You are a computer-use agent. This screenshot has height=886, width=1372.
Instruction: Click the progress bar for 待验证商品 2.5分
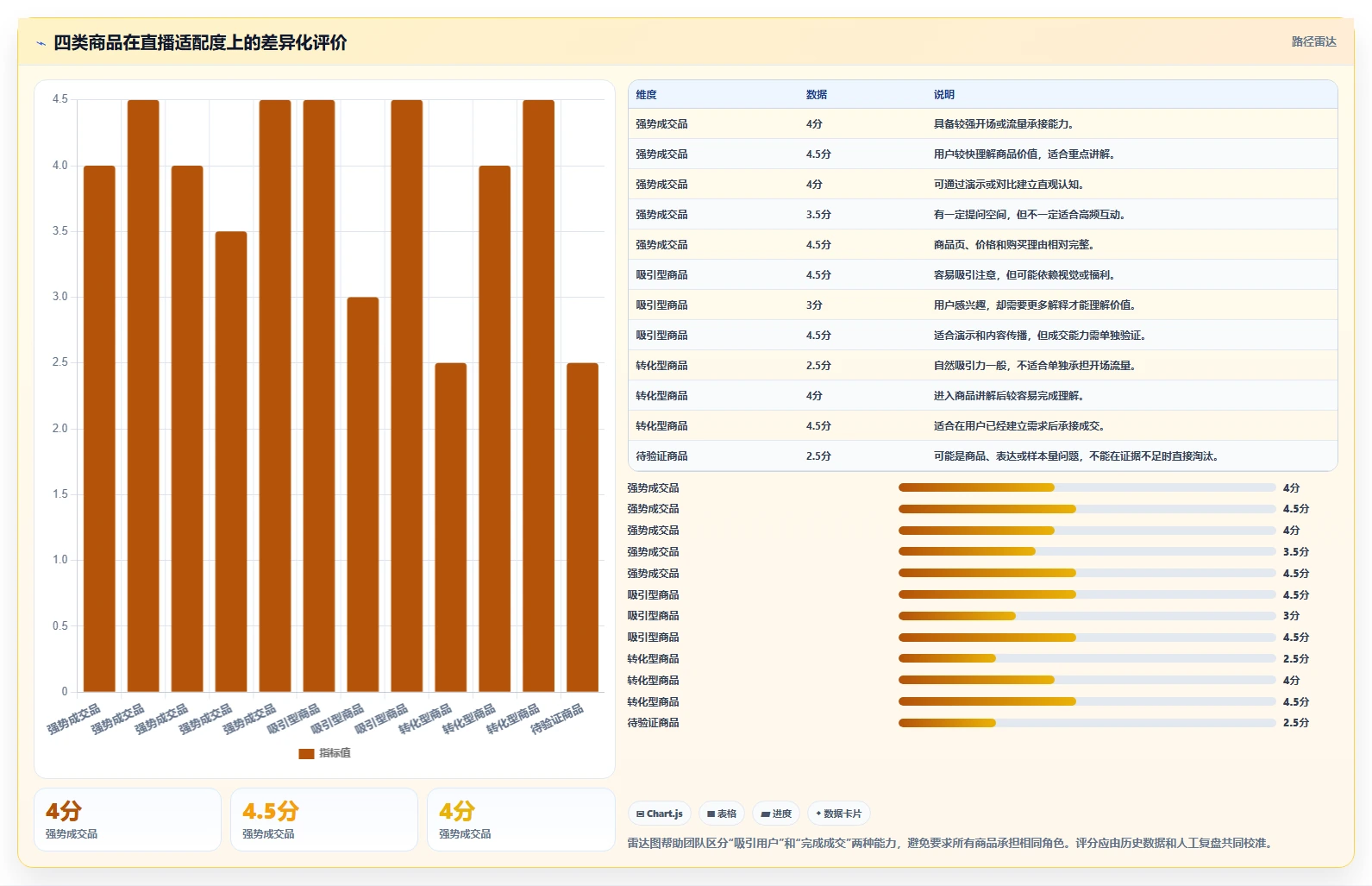point(1087,723)
